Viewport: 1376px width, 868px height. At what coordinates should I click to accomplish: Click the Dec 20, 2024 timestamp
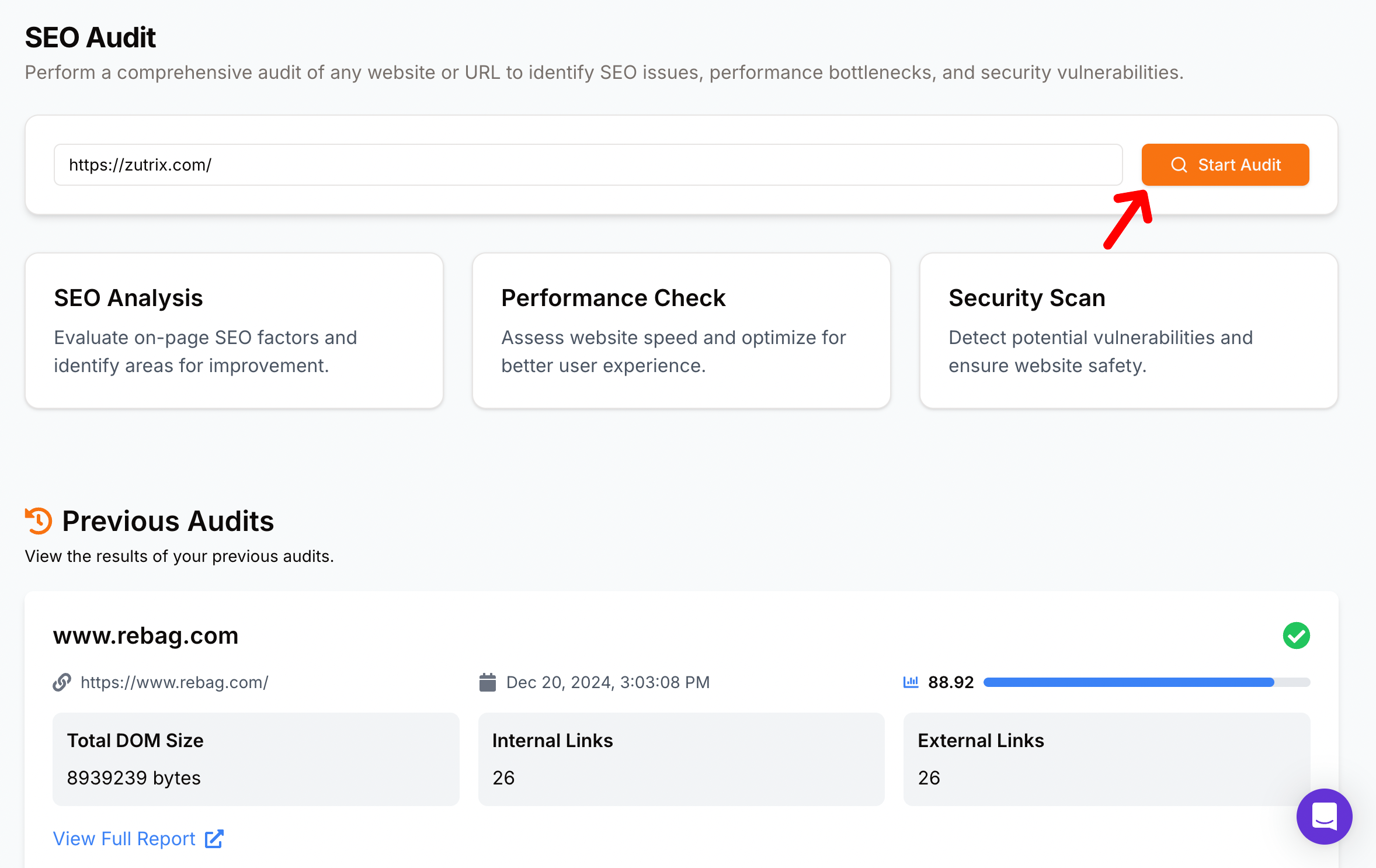click(x=607, y=682)
